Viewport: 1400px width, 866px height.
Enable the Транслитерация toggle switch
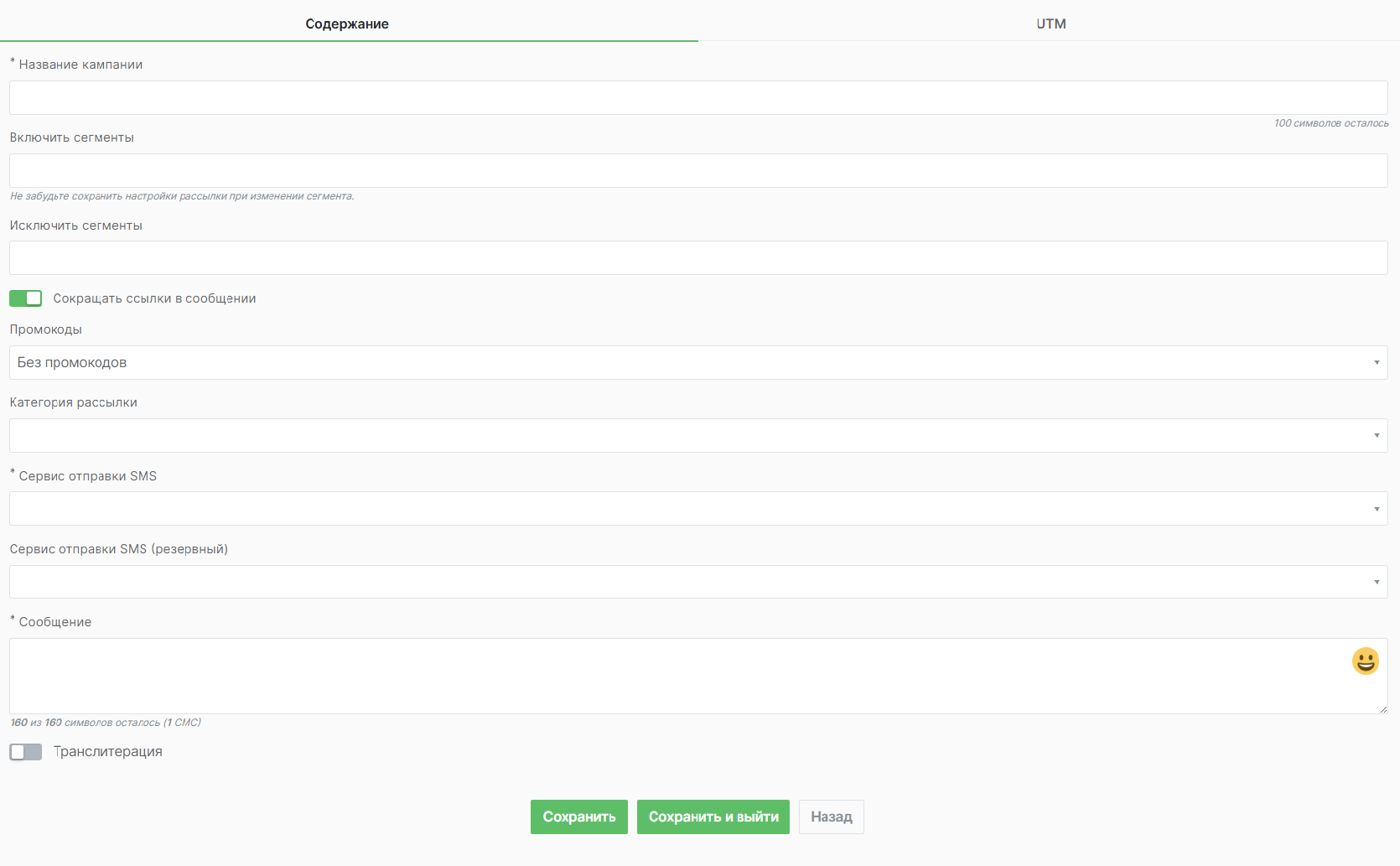[x=26, y=752]
